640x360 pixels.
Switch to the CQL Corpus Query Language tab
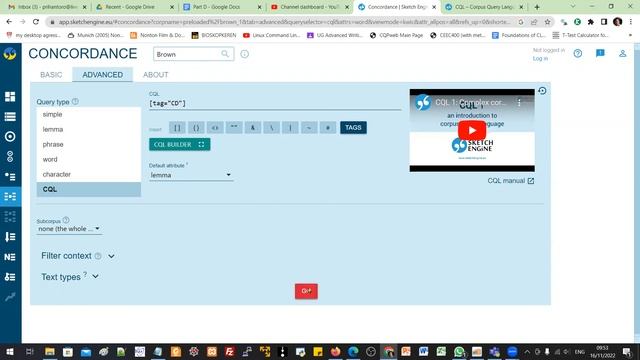click(484, 7)
